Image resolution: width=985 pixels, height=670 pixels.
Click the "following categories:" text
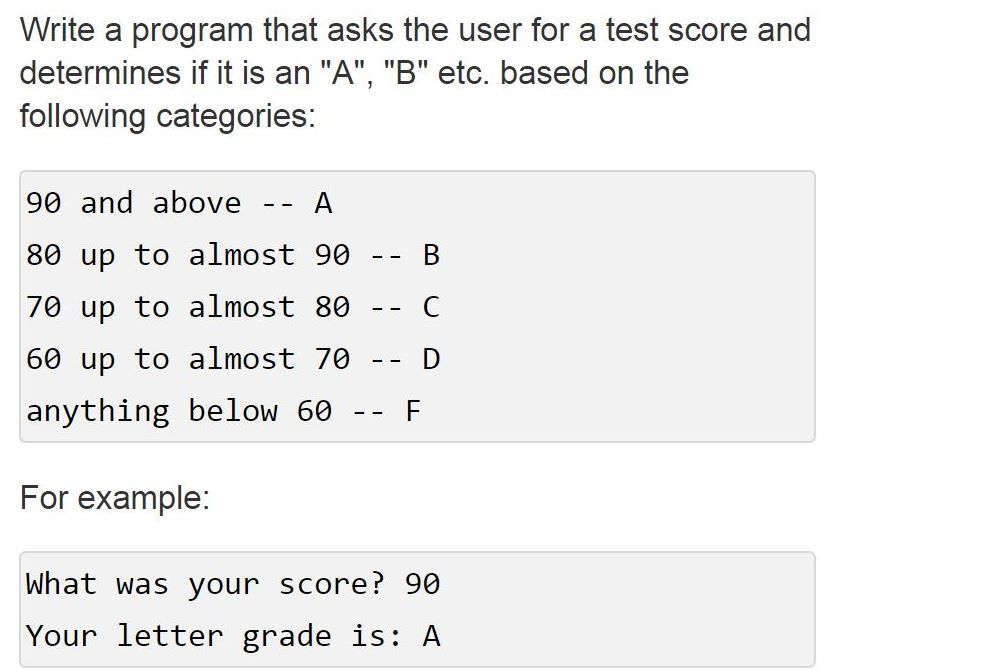(x=167, y=116)
